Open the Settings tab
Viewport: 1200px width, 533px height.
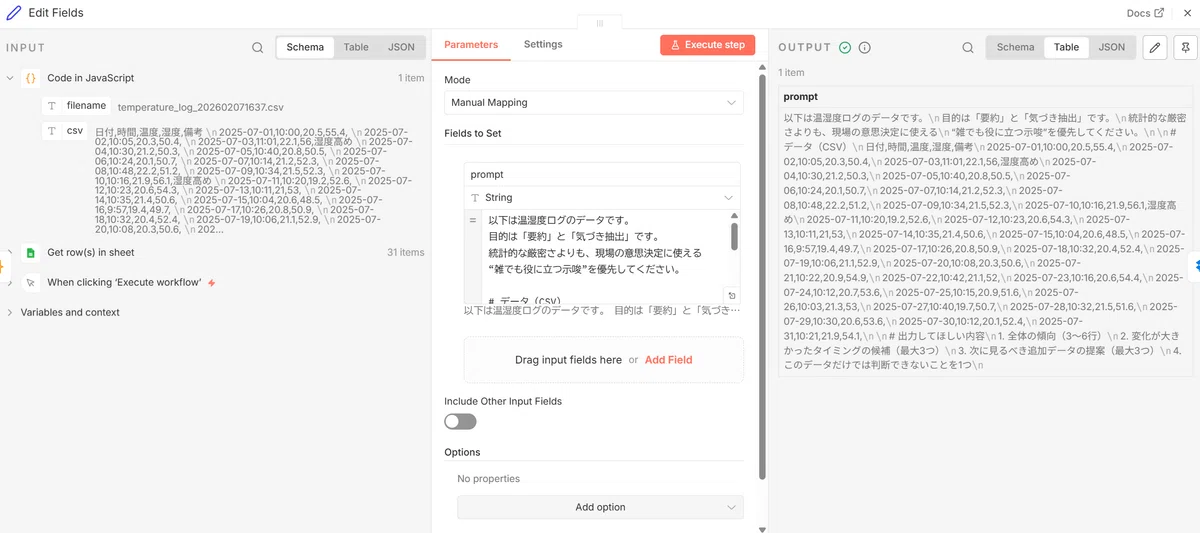pyautogui.click(x=543, y=45)
